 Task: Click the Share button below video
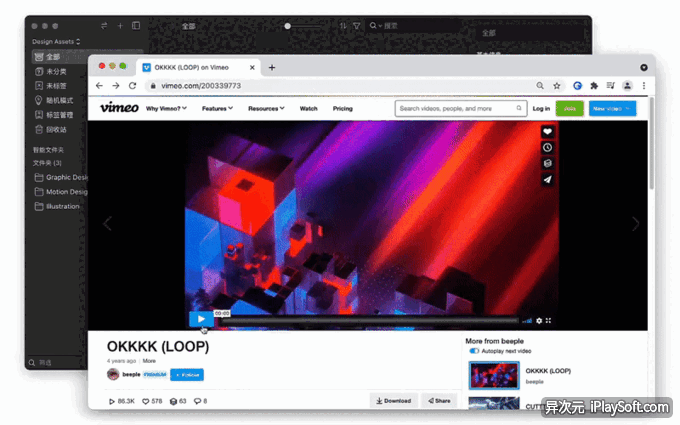pyautogui.click(x=439, y=401)
